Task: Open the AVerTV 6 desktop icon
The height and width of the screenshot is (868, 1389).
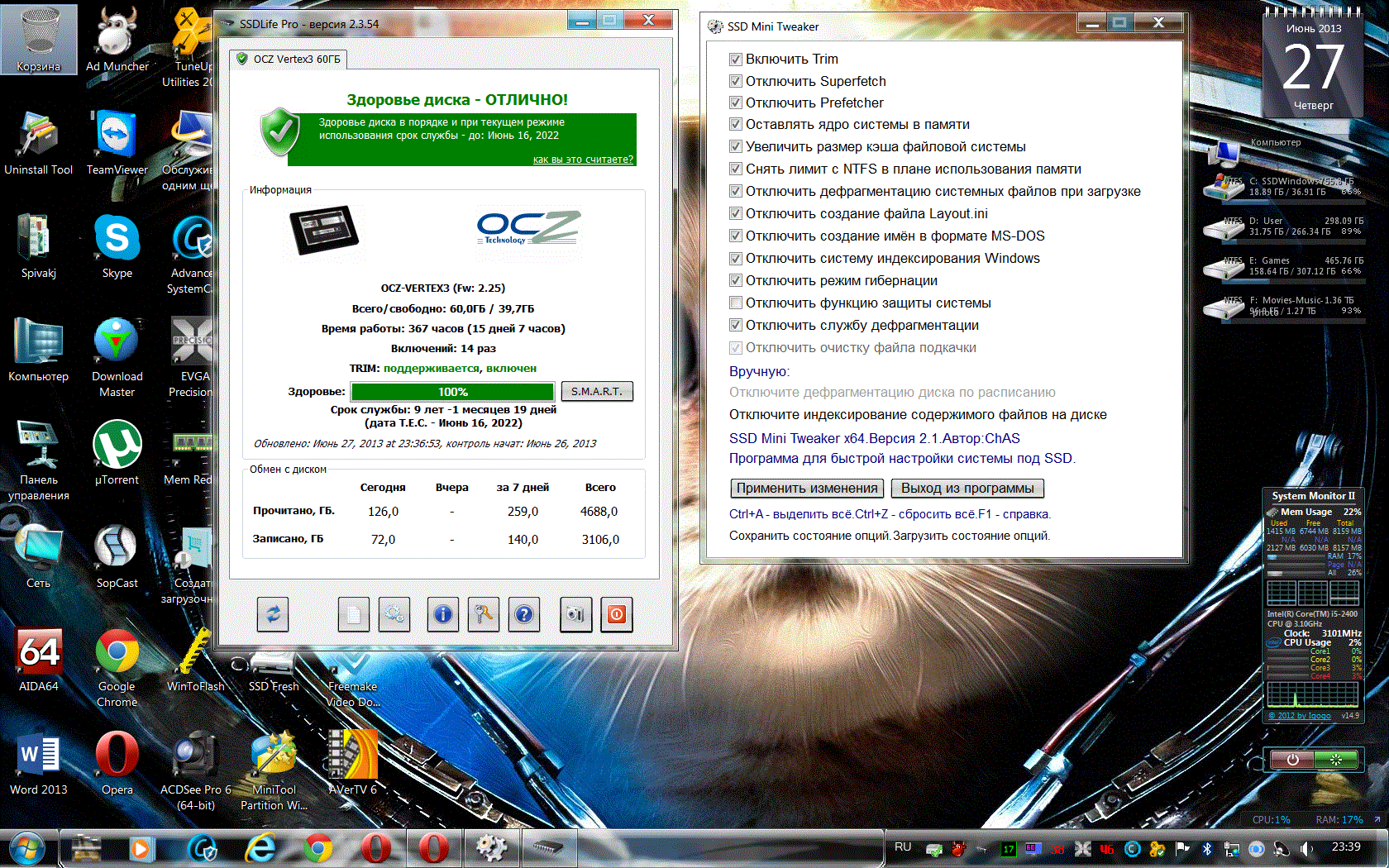Action: pyautogui.click(x=353, y=763)
